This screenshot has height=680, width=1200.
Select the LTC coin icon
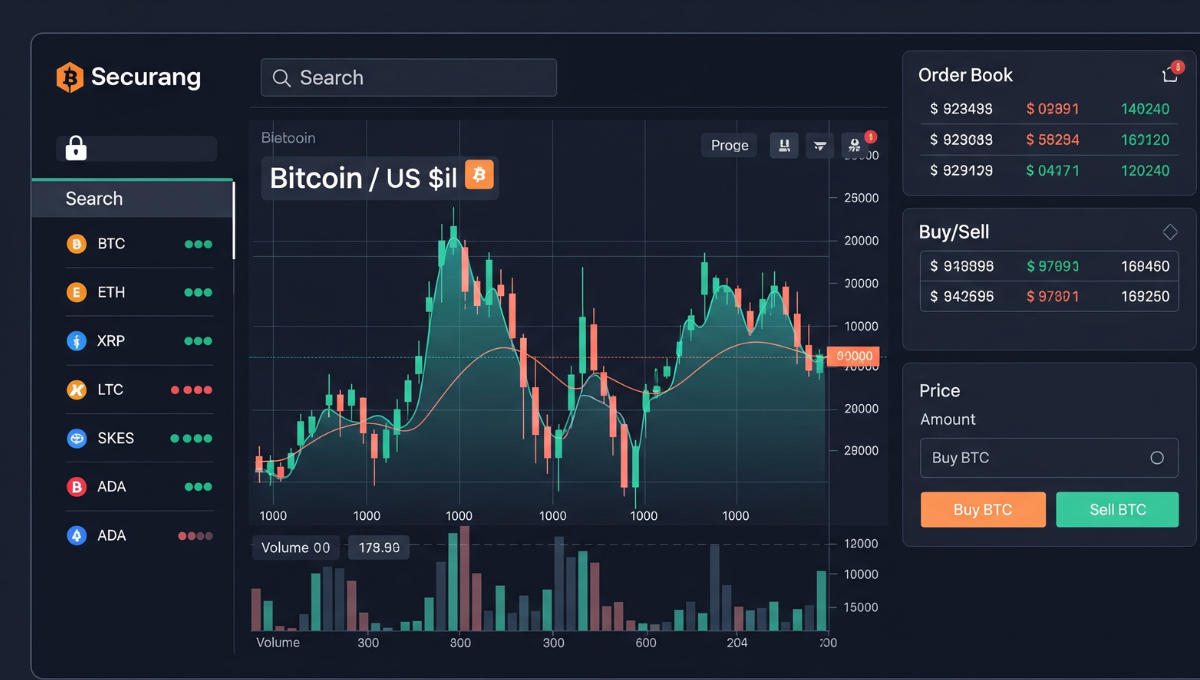[77, 390]
